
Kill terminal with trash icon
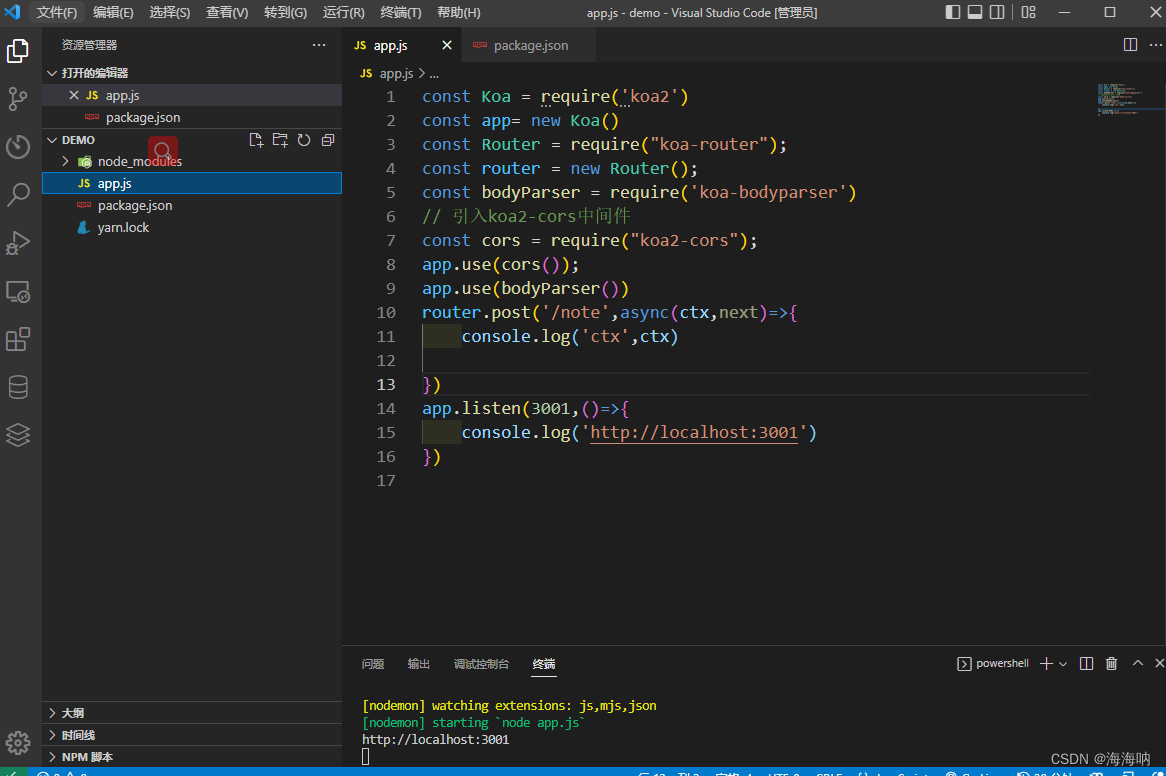[1112, 664]
